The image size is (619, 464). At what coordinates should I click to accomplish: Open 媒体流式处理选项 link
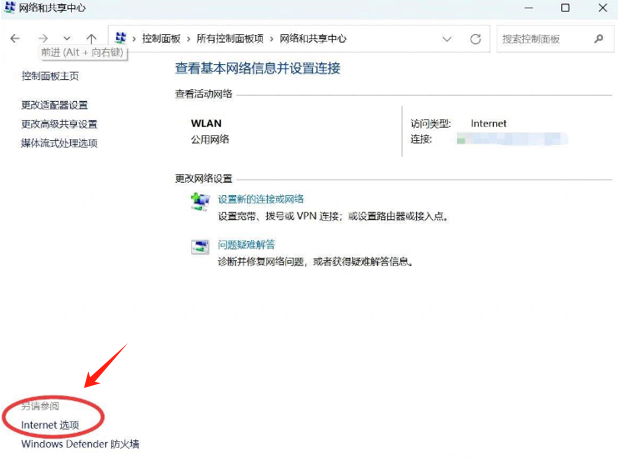(59, 143)
